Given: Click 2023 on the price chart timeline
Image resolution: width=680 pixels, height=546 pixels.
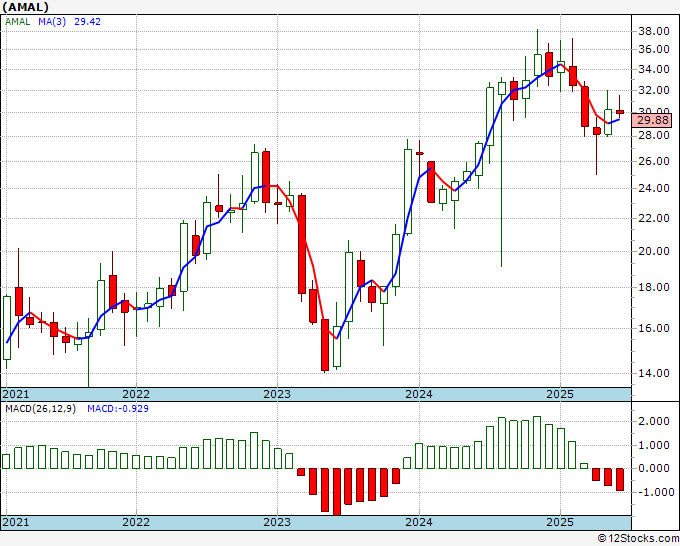Looking at the screenshot, I should (277, 394).
